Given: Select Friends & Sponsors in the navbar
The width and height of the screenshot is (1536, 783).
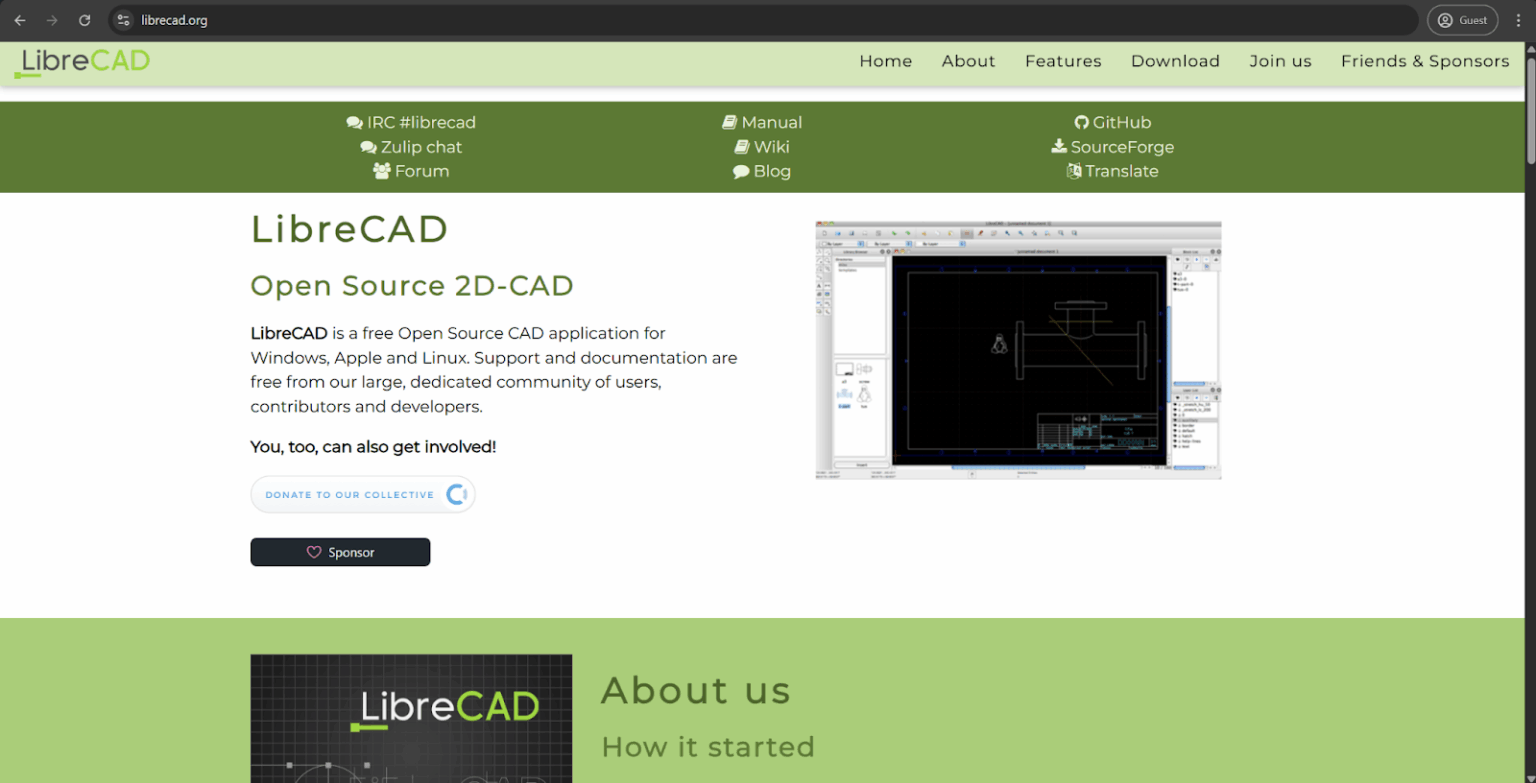Looking at the screenshot, I should click(x=1425, y=61).
